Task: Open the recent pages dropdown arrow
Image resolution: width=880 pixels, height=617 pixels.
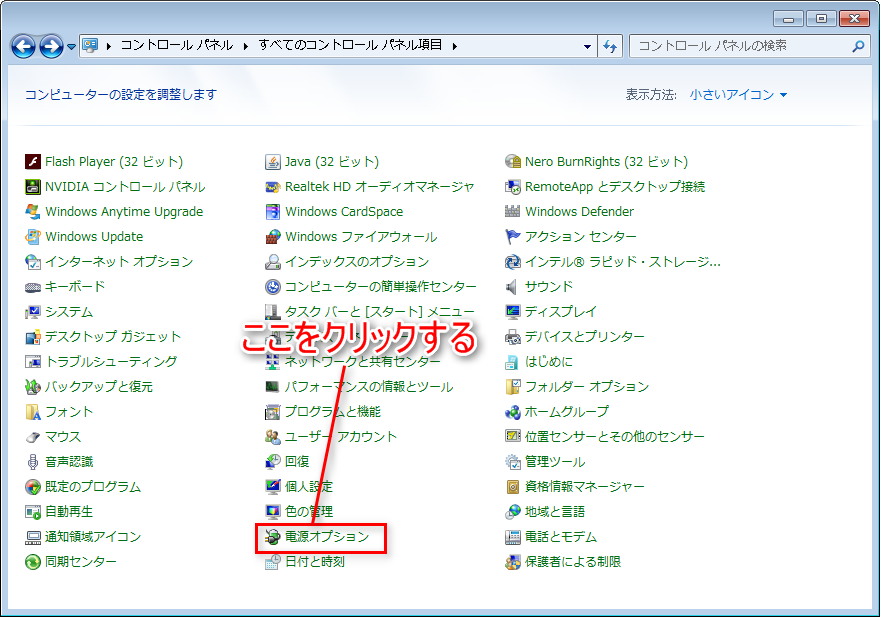Action: tap(71, 47)
